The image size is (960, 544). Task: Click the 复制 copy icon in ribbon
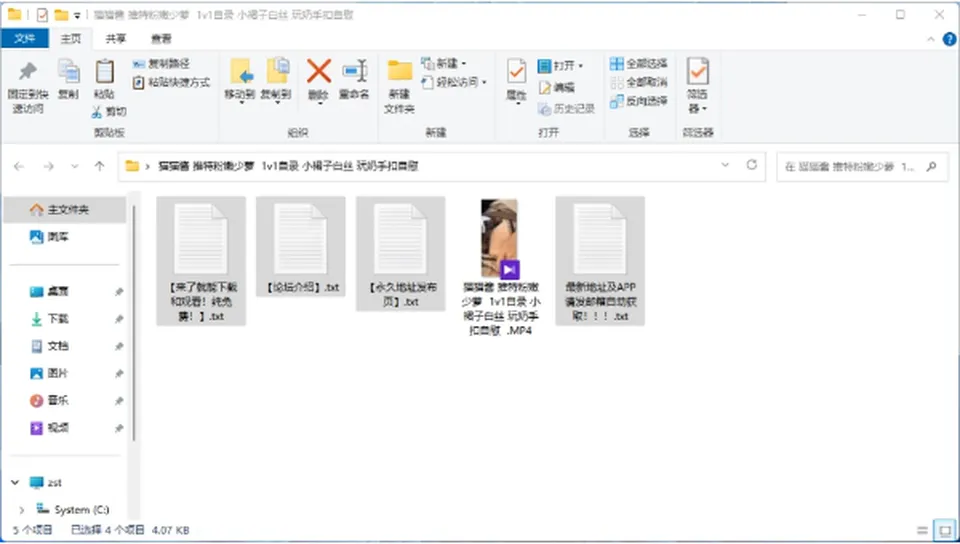(x=68, y=72)
